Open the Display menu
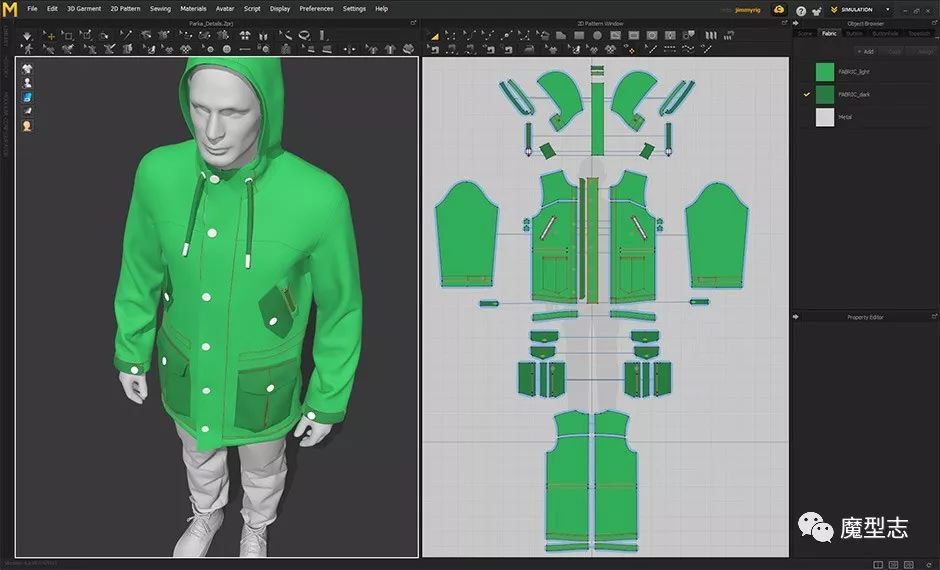The width and height of the screenshot is (940, 570). click(x=280, y=9)
